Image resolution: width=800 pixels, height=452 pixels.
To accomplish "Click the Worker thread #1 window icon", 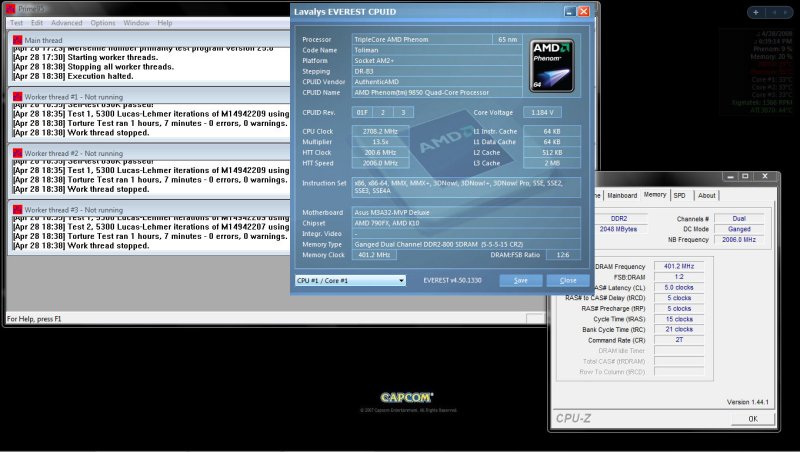I will pos(17,96).
